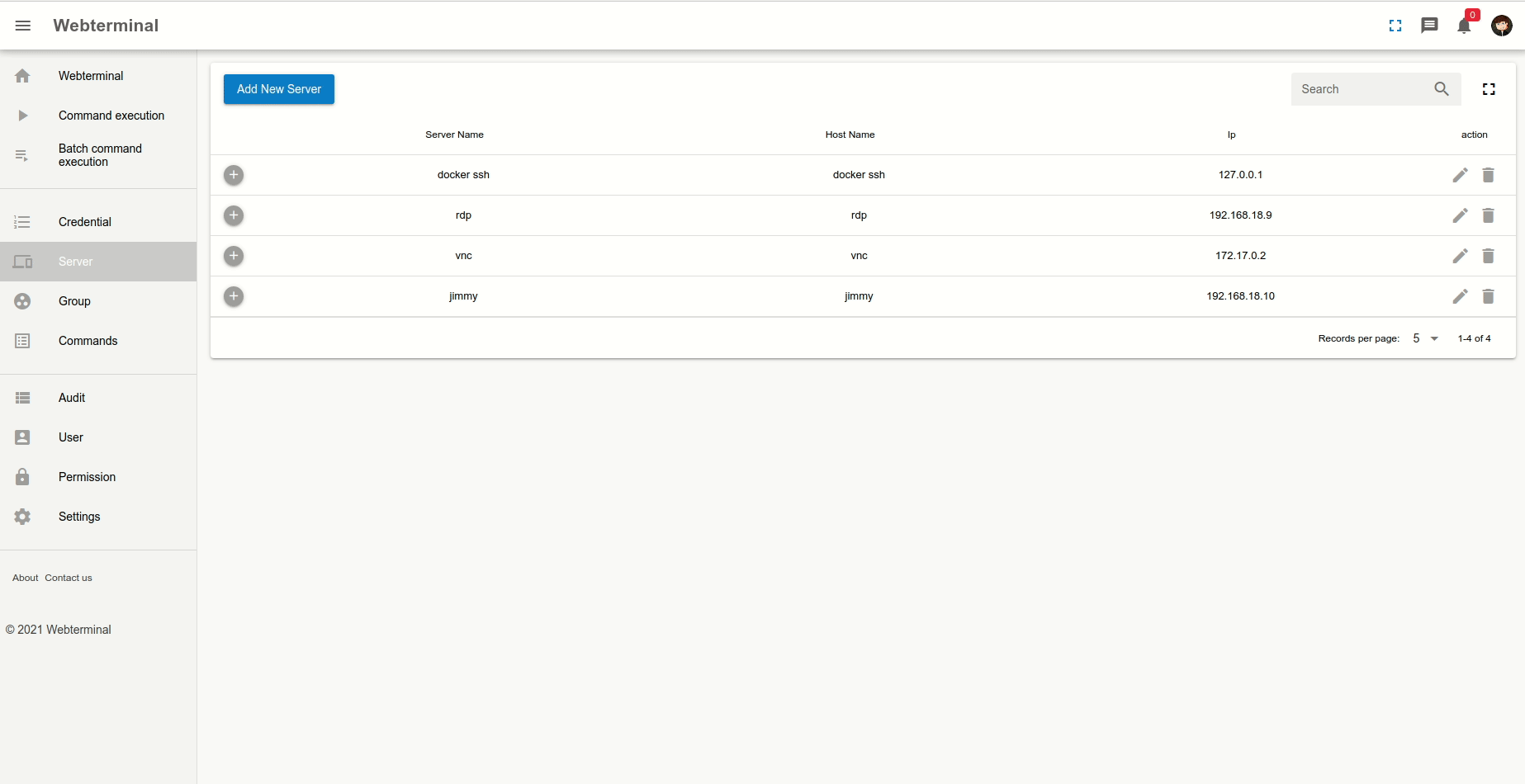Expand the docker ssh row details

[x=234, y=175]
